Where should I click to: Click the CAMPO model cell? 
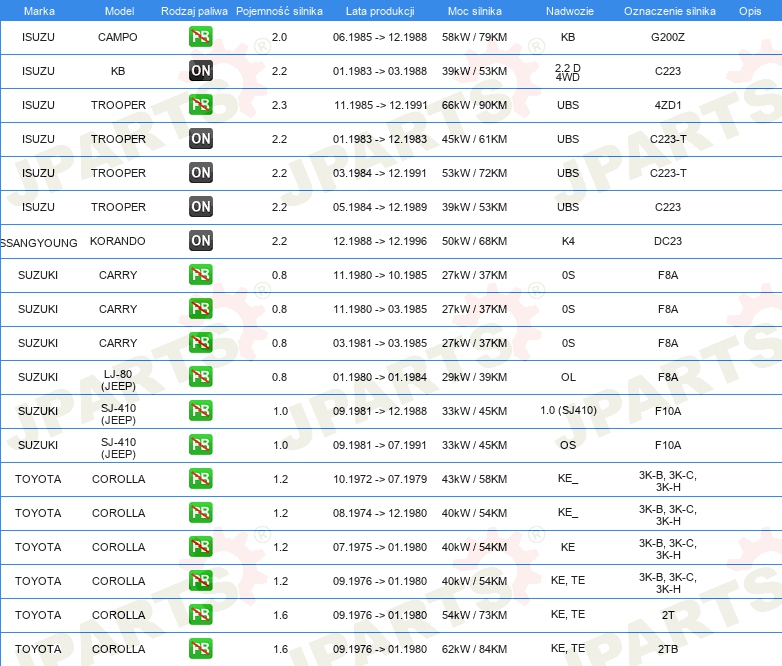[118, 37]
